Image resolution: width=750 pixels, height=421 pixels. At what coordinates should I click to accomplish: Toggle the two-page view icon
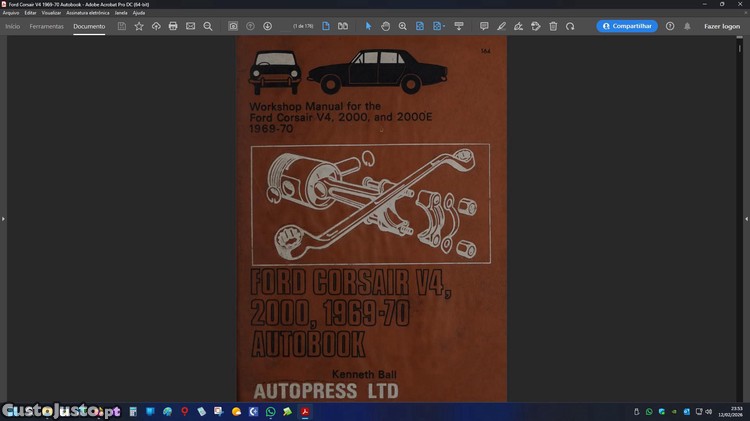pos(343,26)
